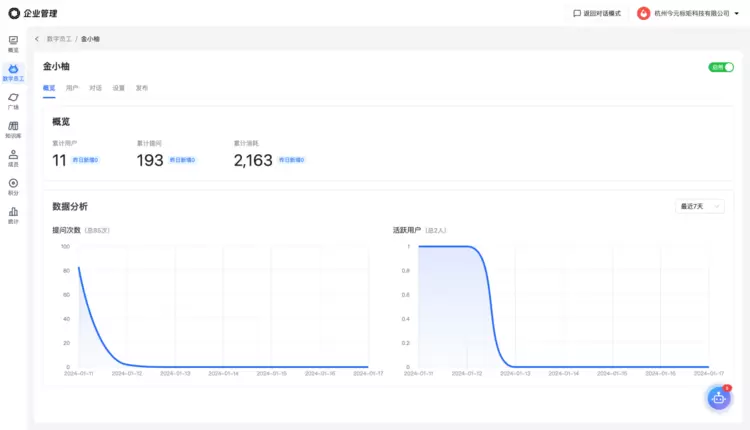This screenshot has width=750, height=430.
Task: Open the 最近7天 time range dropdown
Action: pyautogui.click(x=700, y=206)
